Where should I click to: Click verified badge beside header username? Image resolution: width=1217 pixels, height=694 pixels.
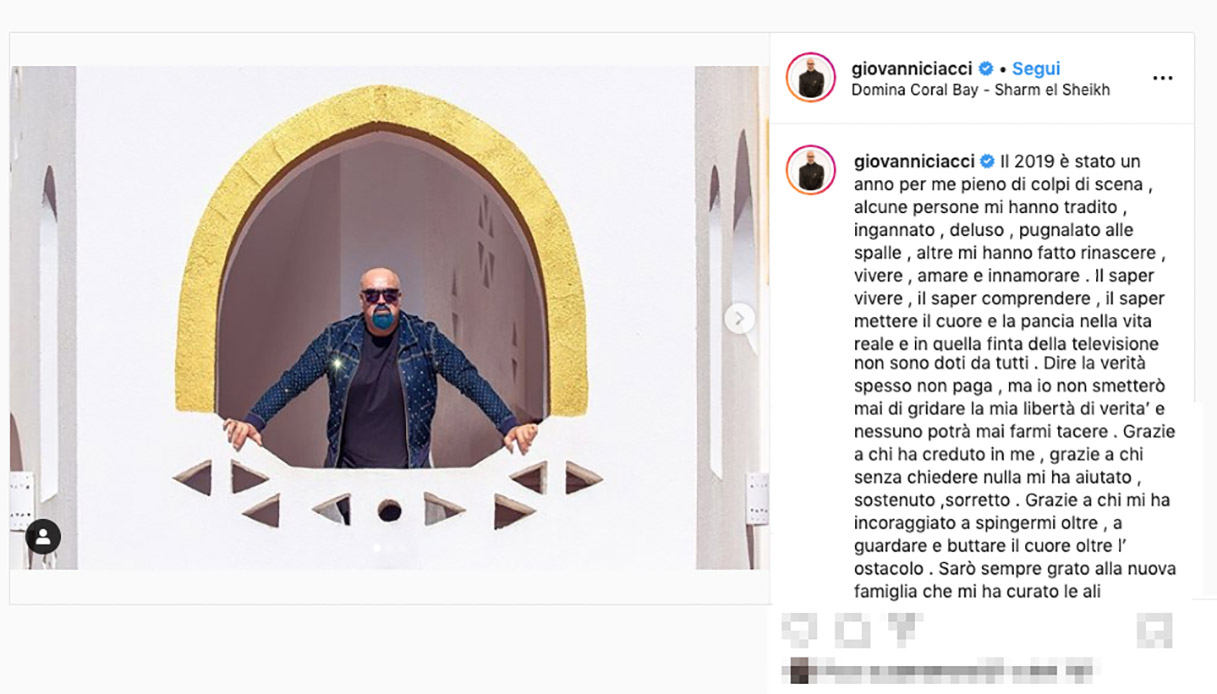tap(986, 69)
